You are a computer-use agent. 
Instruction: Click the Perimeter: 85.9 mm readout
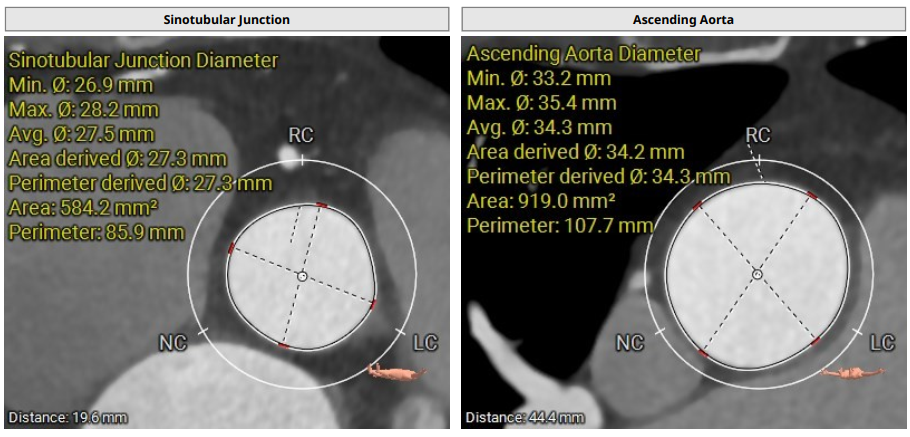[x=96, y=232]
